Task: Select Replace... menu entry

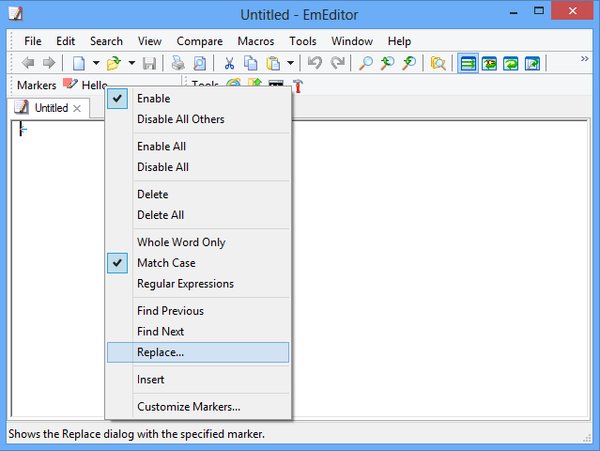Action: pyautogui.click(x=198, y=352)
